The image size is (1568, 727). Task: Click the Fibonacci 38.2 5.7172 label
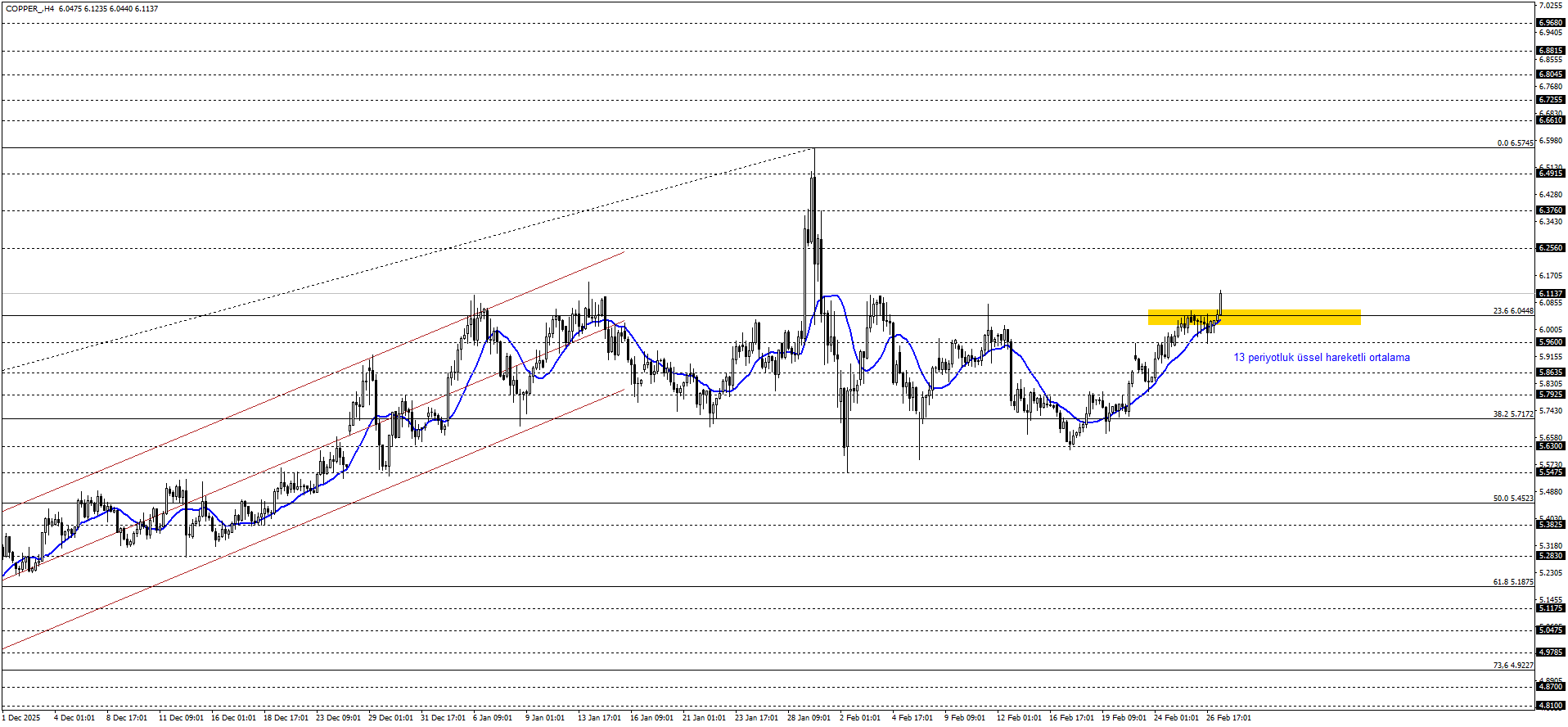tap(1512, 414)
